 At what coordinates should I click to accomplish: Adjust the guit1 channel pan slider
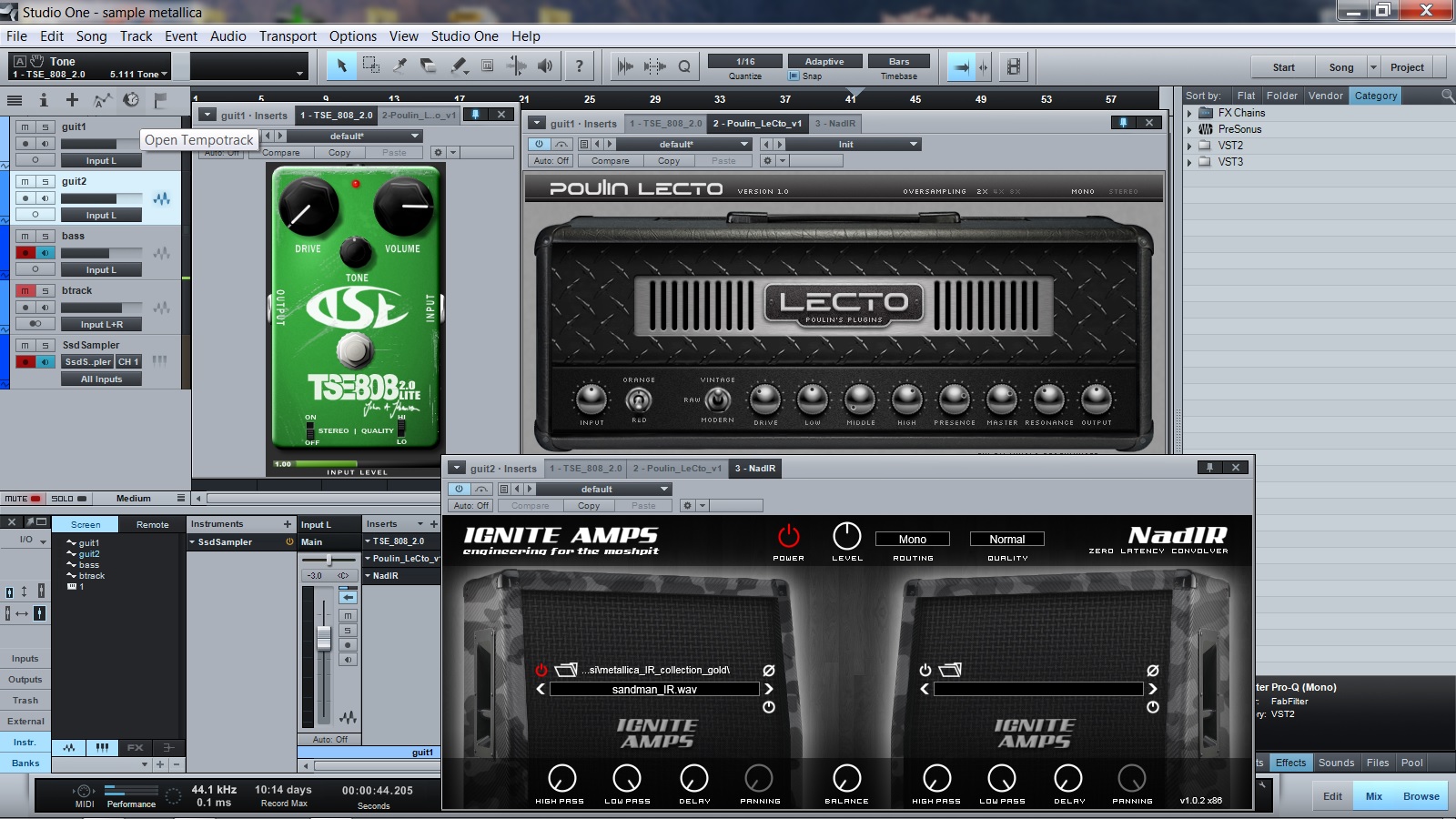point(329,559)
